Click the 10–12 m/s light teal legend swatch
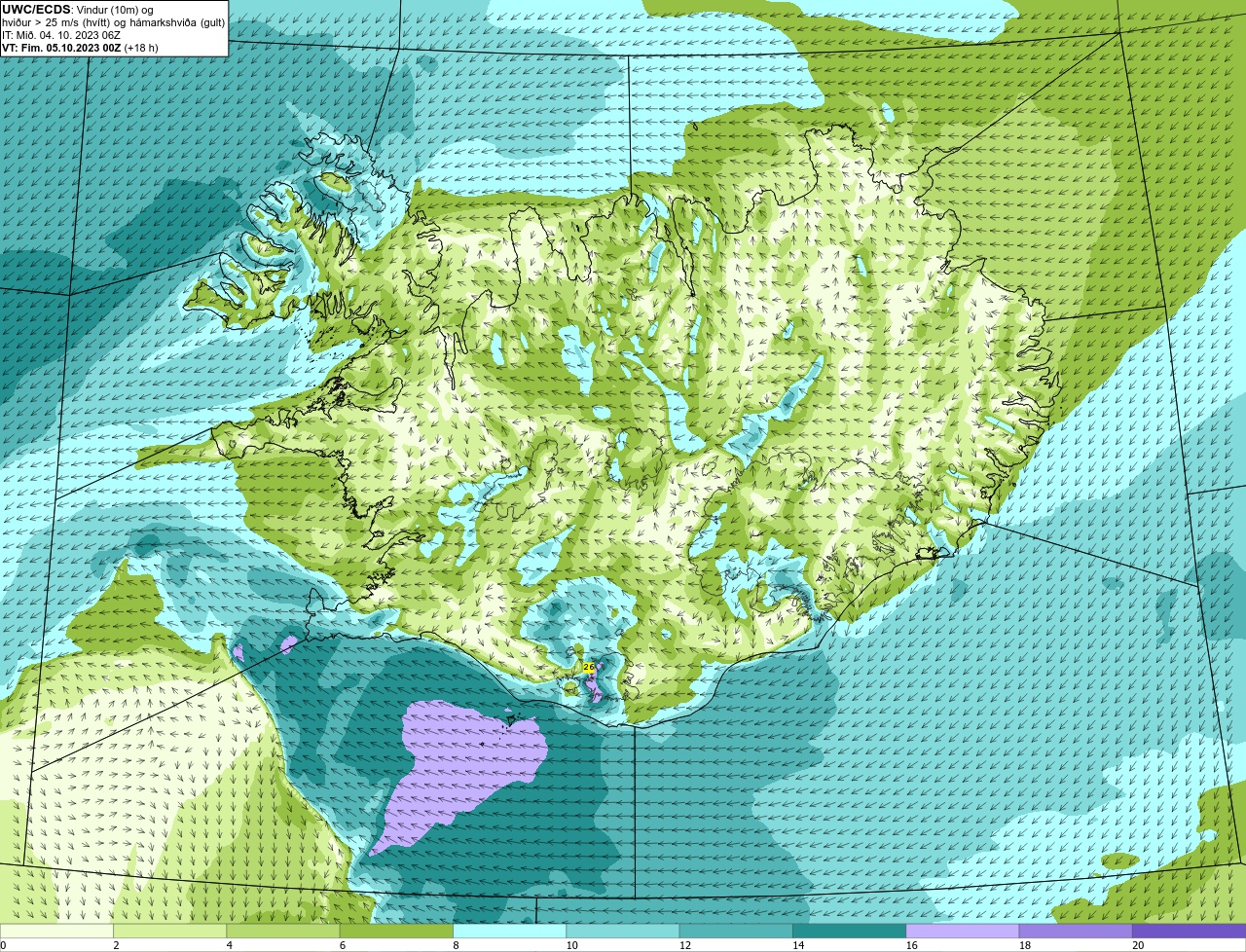The image size is (1246, 952). pyautogui.click(x=624, y=932)
